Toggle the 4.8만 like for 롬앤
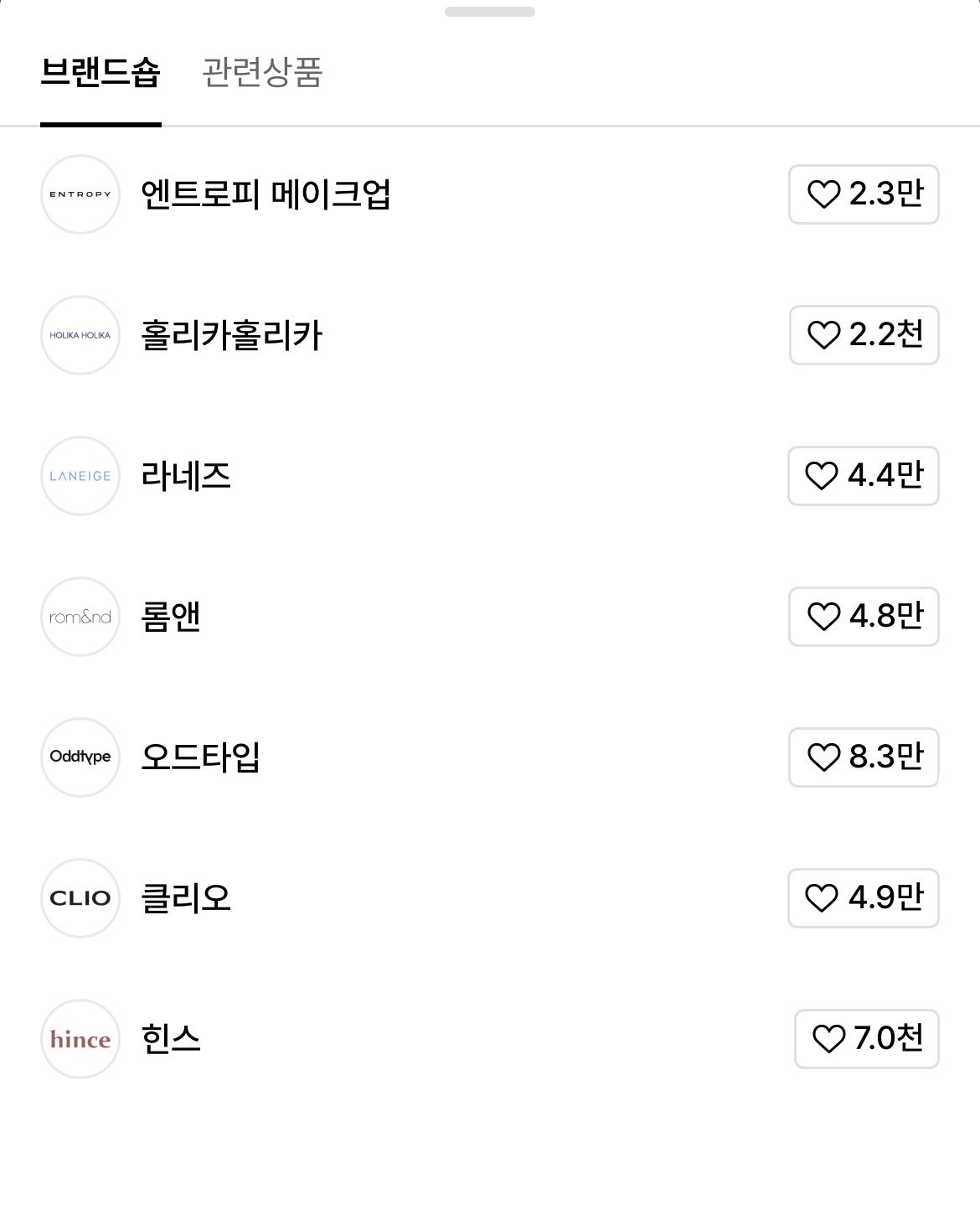This screenshot has width=980, height=1225. 864,617
